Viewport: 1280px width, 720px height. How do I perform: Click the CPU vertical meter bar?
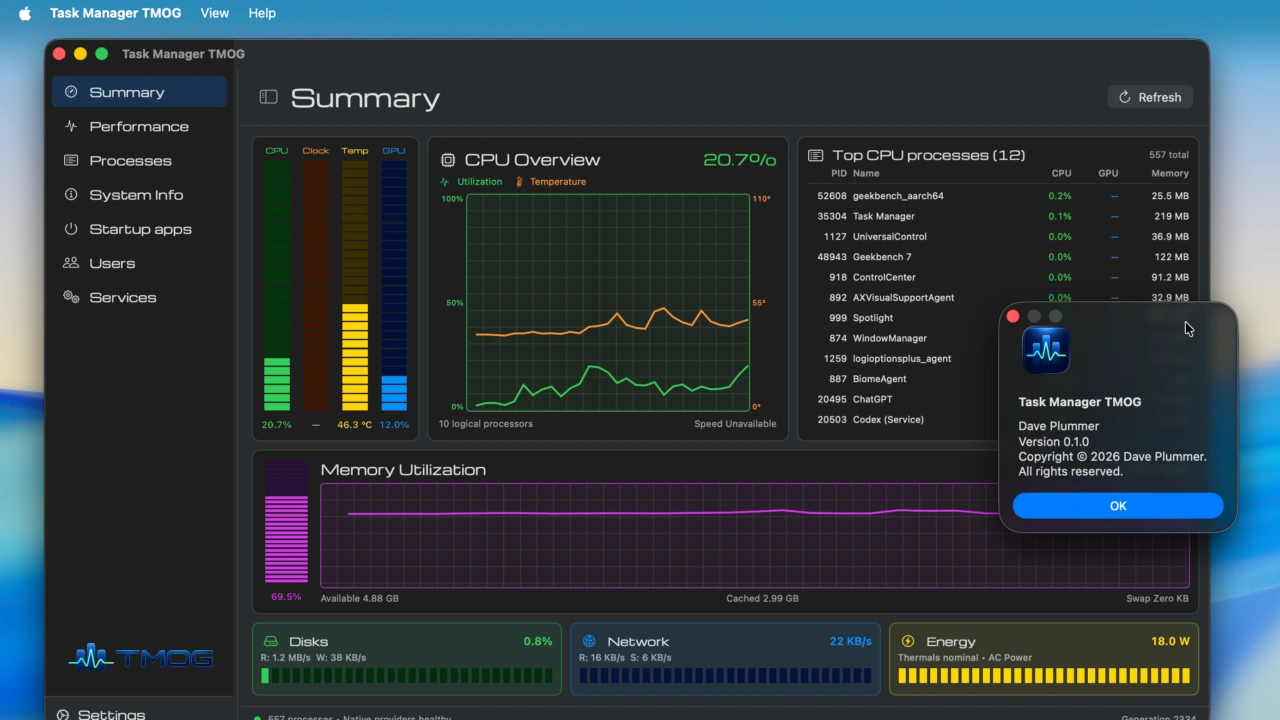[277, 285]
